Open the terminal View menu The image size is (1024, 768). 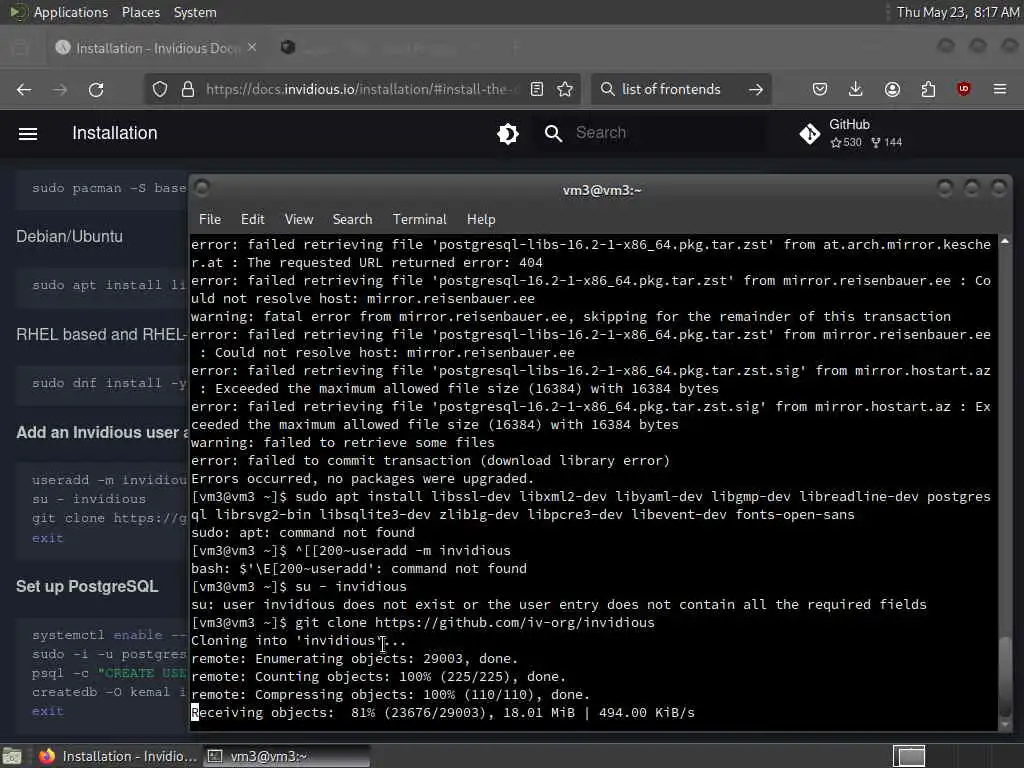click(x=299, y=219)
